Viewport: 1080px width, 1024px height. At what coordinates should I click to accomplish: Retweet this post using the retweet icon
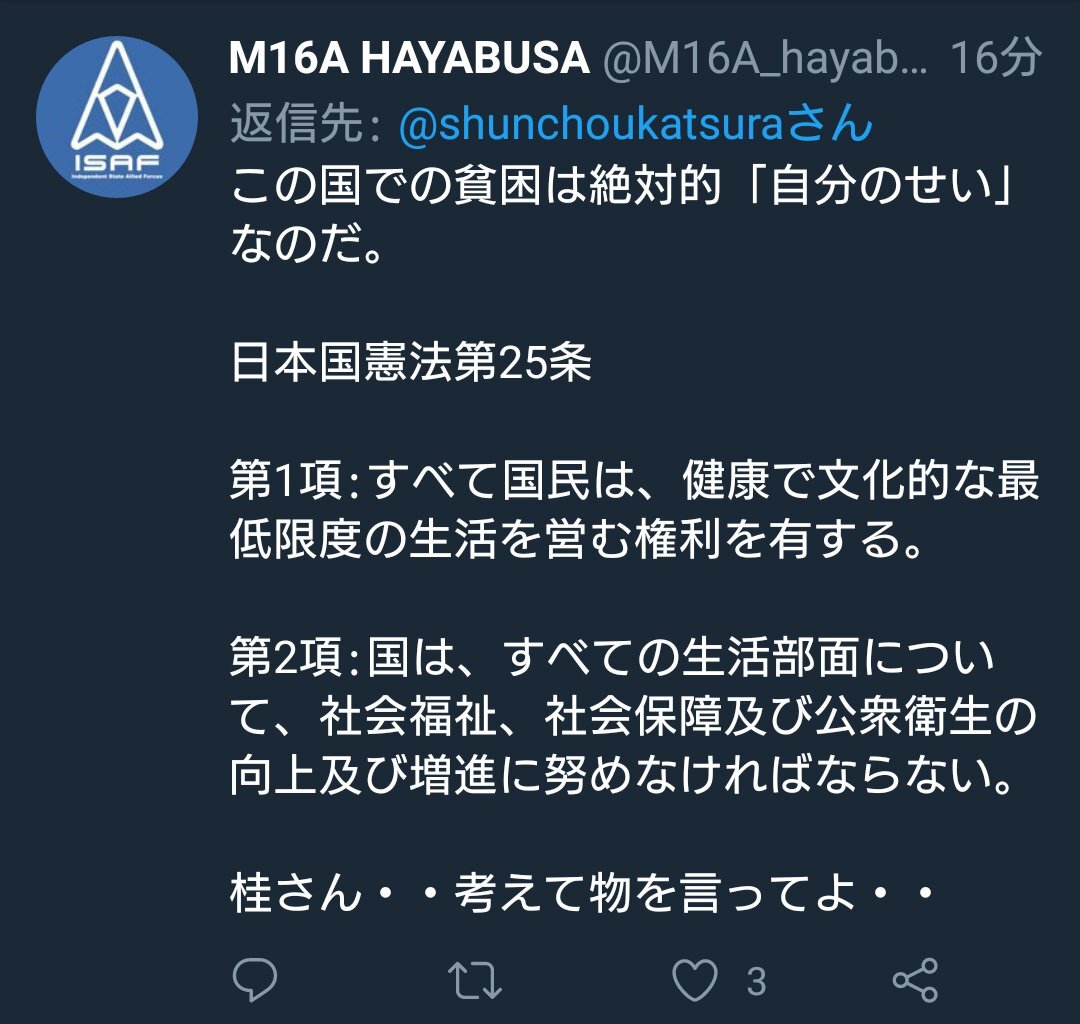tap(475, 980)
